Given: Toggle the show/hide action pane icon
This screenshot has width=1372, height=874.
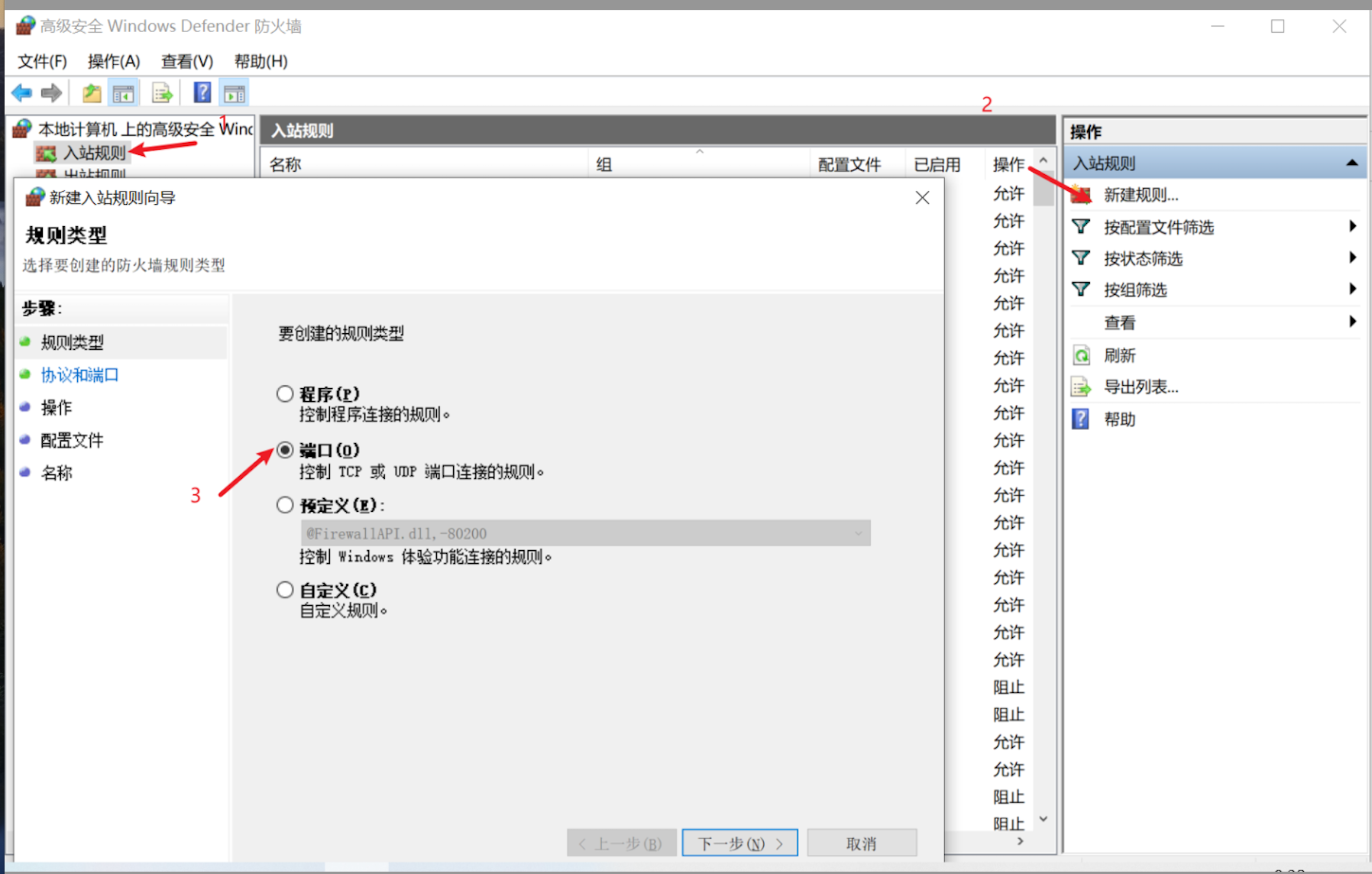Looking at the screenshot, I should coord(234,93).
